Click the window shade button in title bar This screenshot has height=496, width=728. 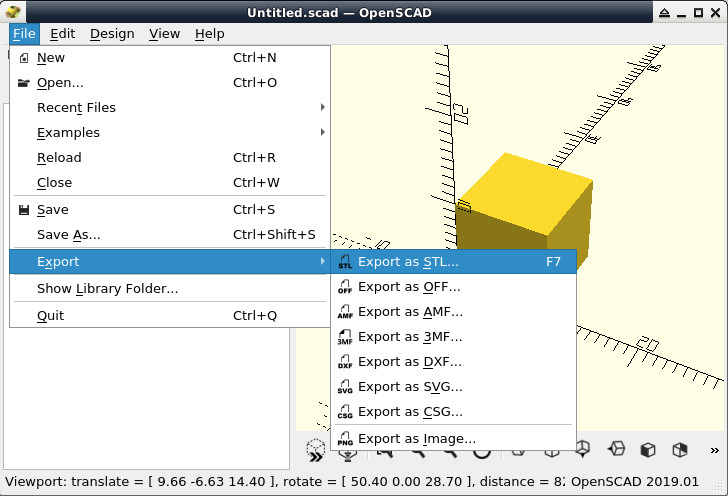664,13
